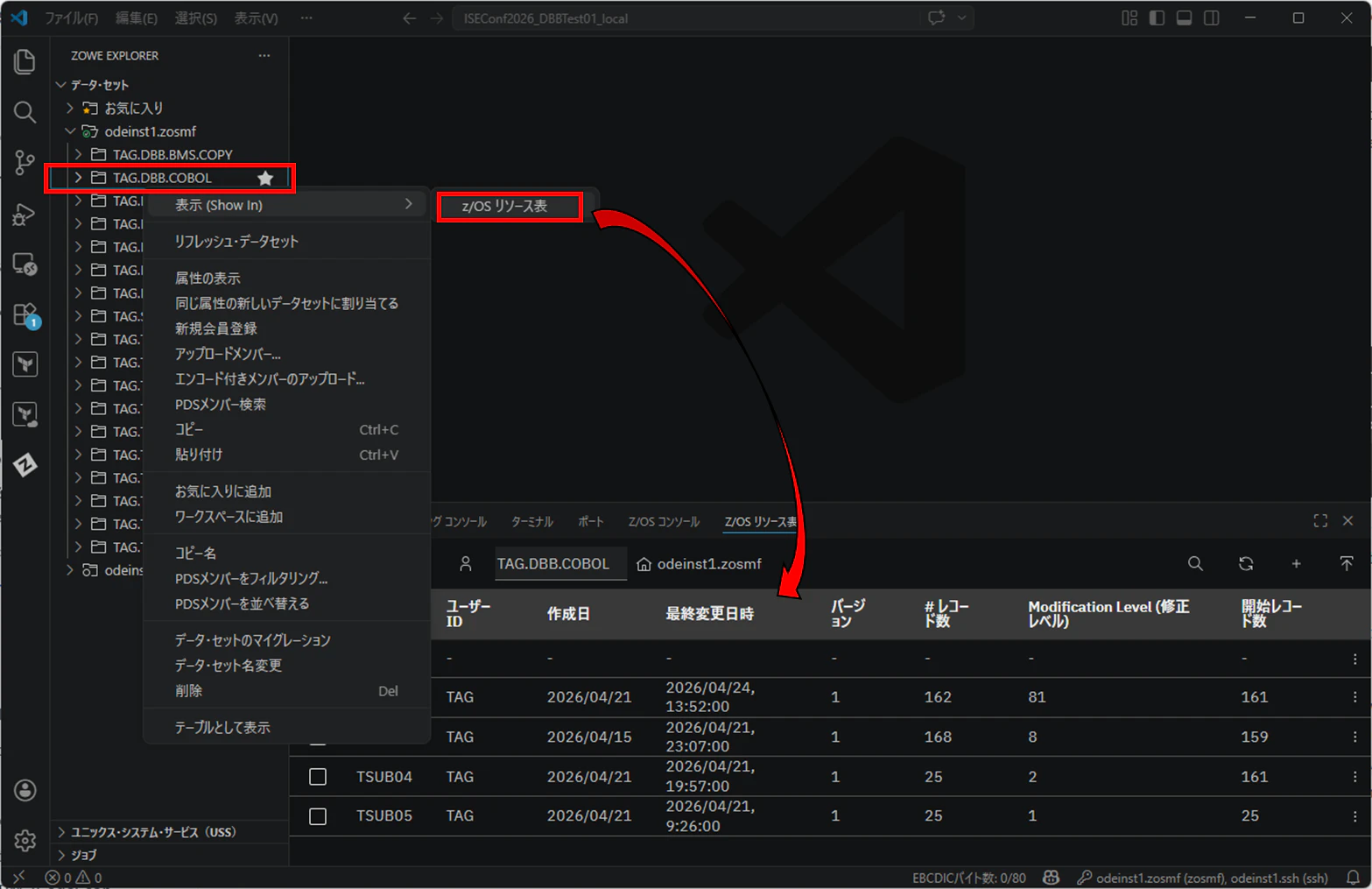Toggle the secondary side bar layout icon
The image size is (1372, 889).
(1211, 18)
